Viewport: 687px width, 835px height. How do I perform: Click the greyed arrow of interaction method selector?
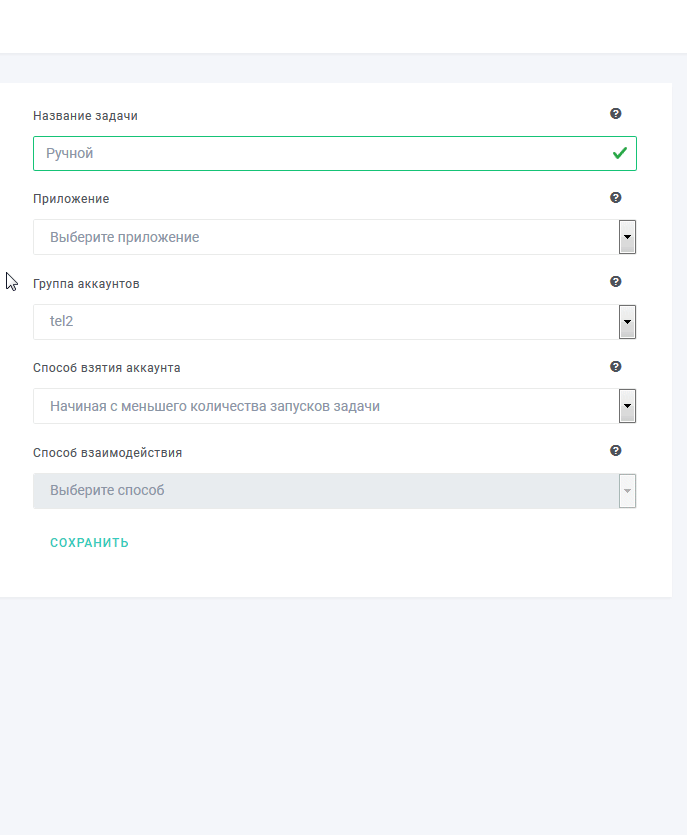click(x=627, y=490)
